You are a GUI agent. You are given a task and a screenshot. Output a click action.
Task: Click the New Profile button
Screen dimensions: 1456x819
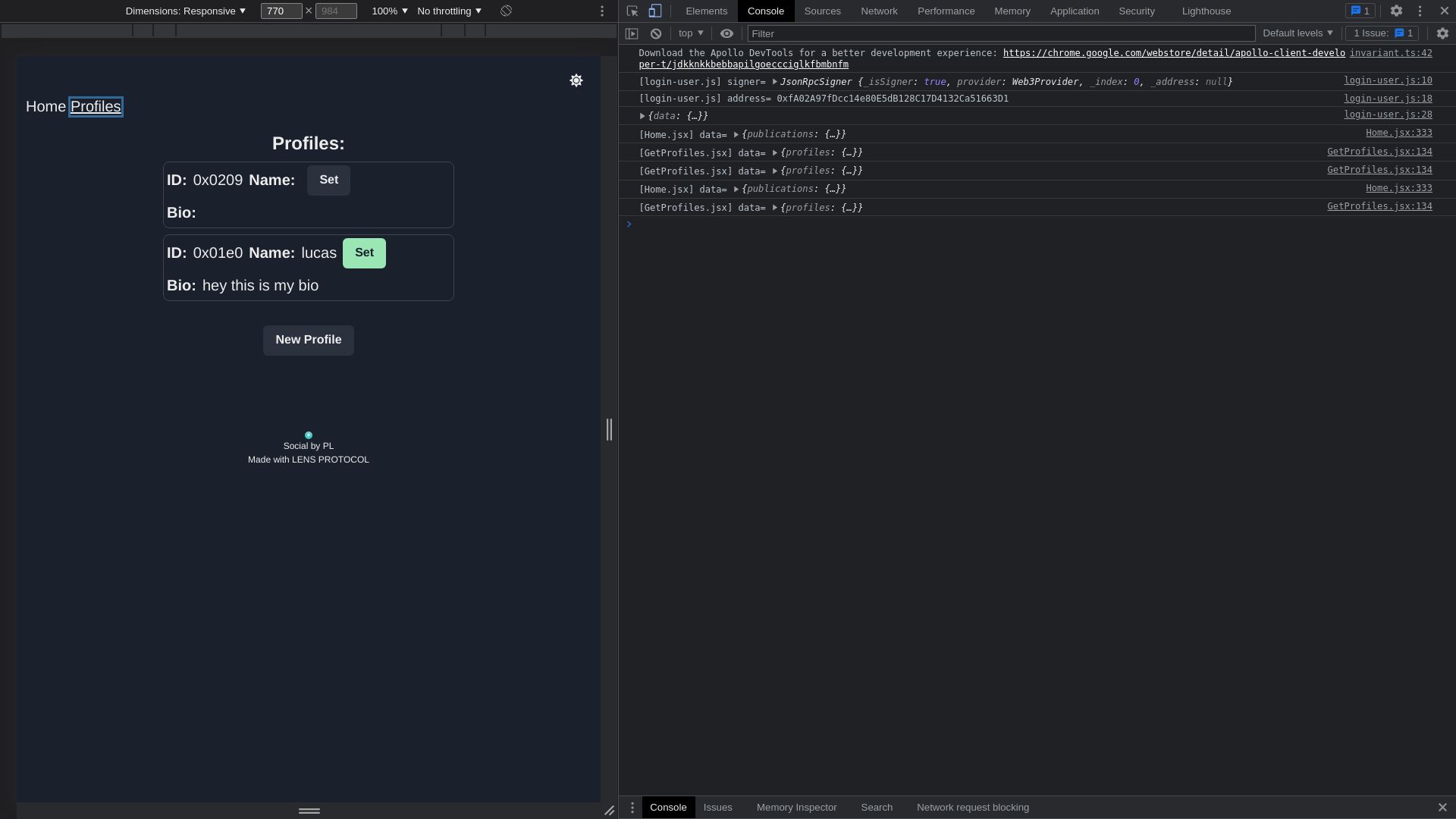coord(309,340)
